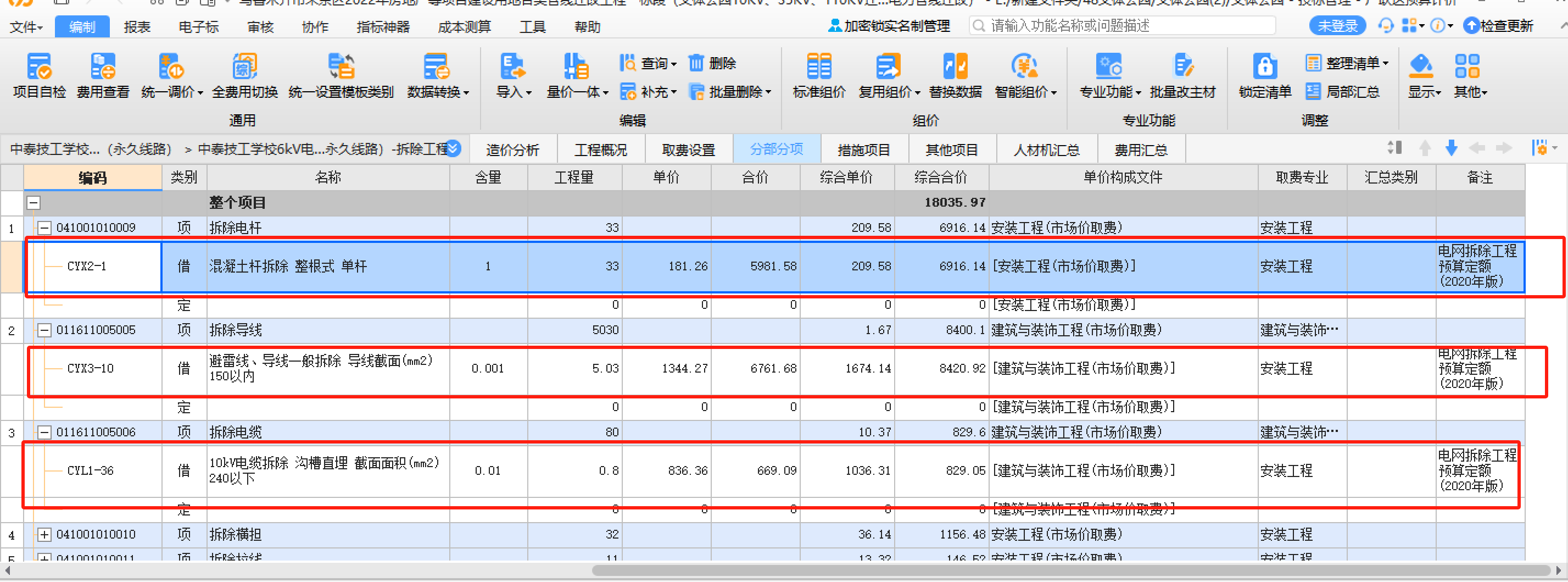Click the 删除 trash icon

click(696, 63)
